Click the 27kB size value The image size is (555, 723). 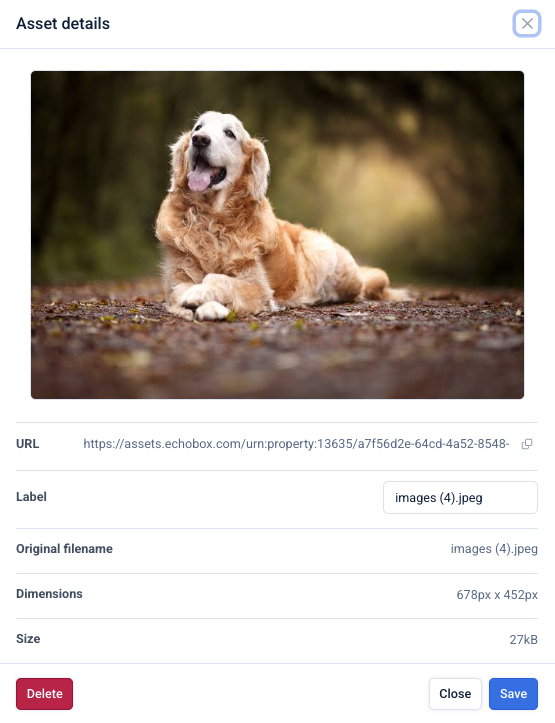(523, 640)
